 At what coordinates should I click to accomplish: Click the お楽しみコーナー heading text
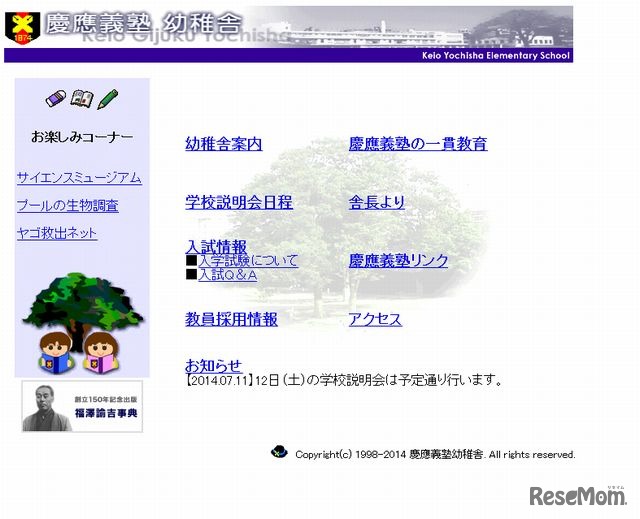[82, 137]
